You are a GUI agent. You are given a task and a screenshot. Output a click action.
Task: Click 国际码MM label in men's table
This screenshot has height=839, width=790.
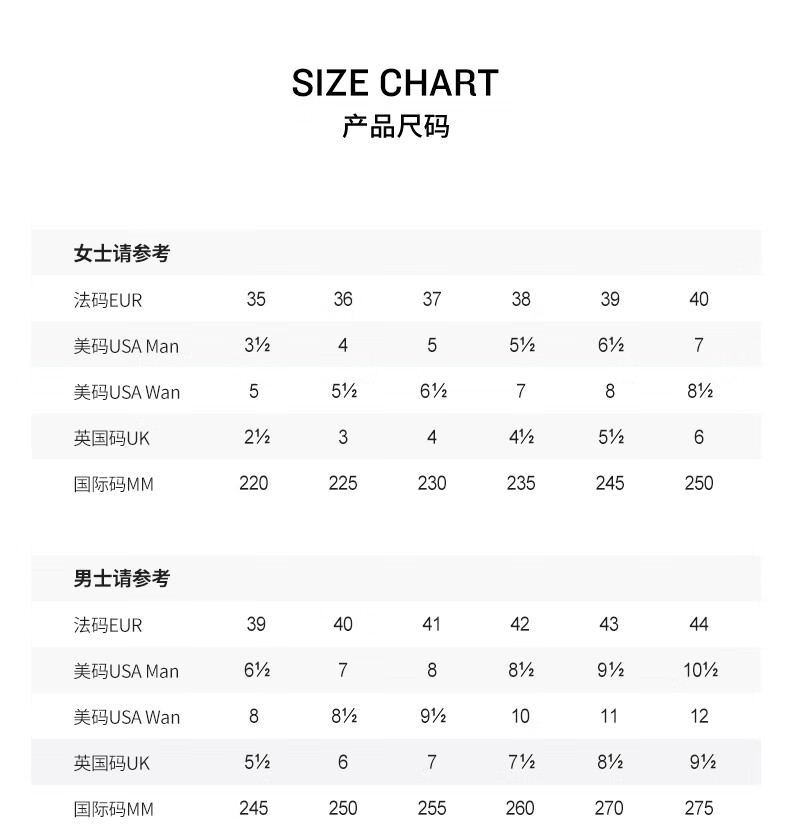[x=113, y=808]
